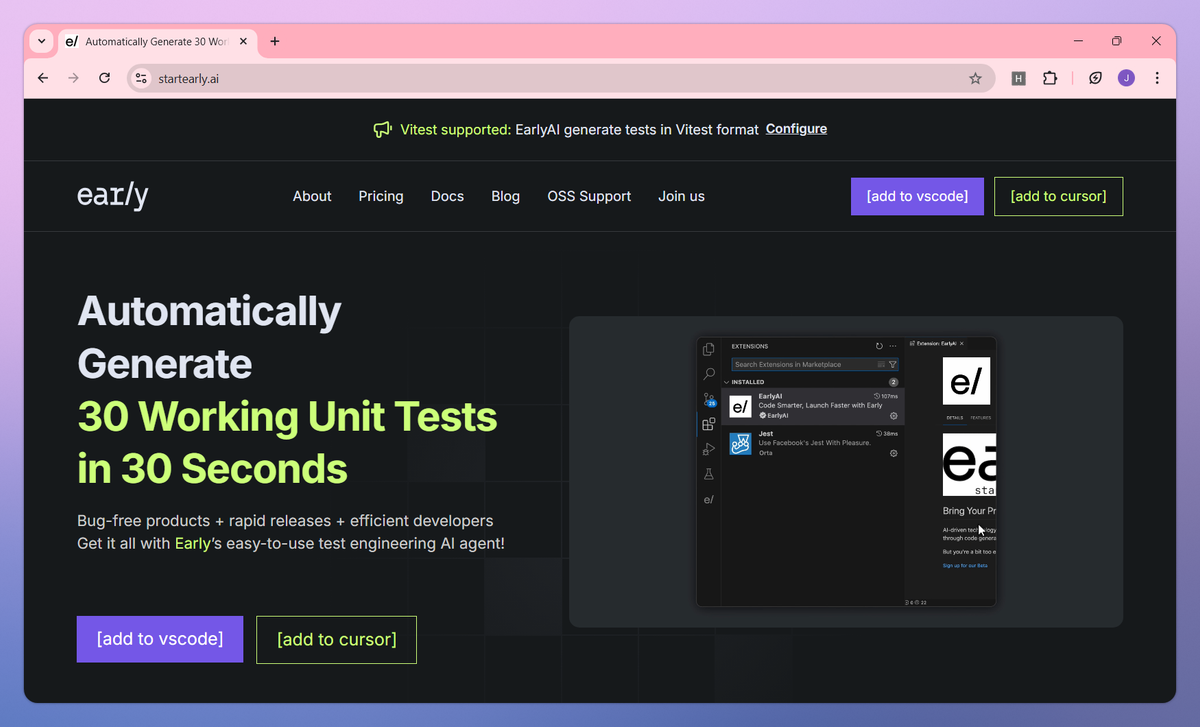Click the EarlyAI e/ activity bar icon in the demo
The image size is (1200, 727).
click(709, 499)
